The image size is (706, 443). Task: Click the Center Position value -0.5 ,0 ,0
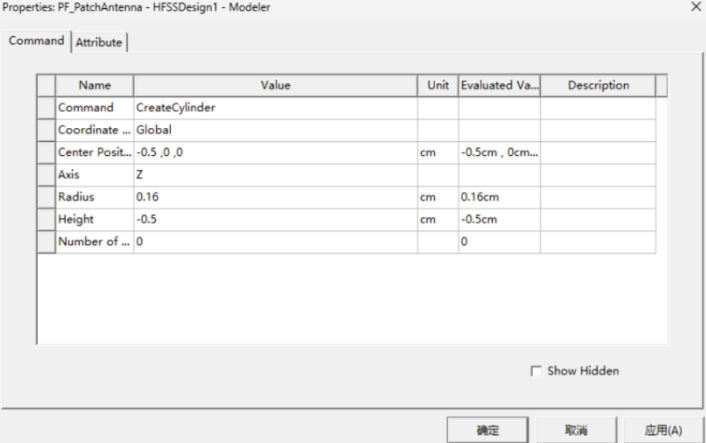[x=275, y=153]
